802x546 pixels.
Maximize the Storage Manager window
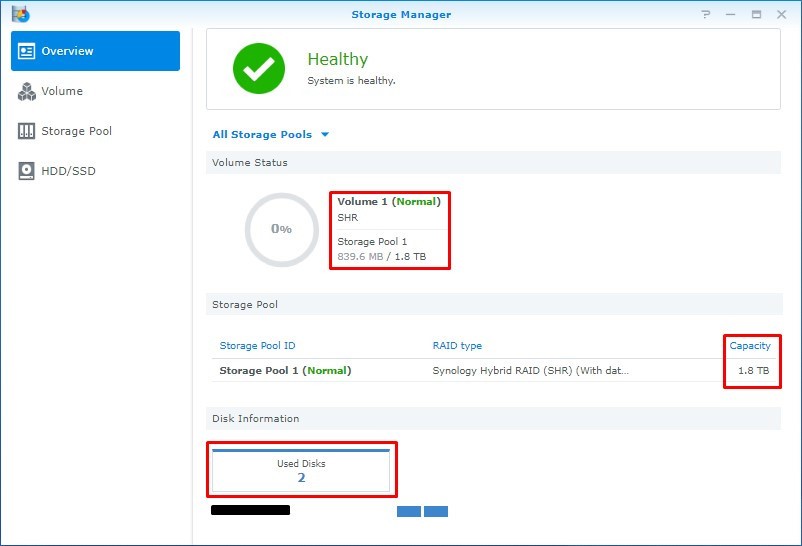pos(756,14)
